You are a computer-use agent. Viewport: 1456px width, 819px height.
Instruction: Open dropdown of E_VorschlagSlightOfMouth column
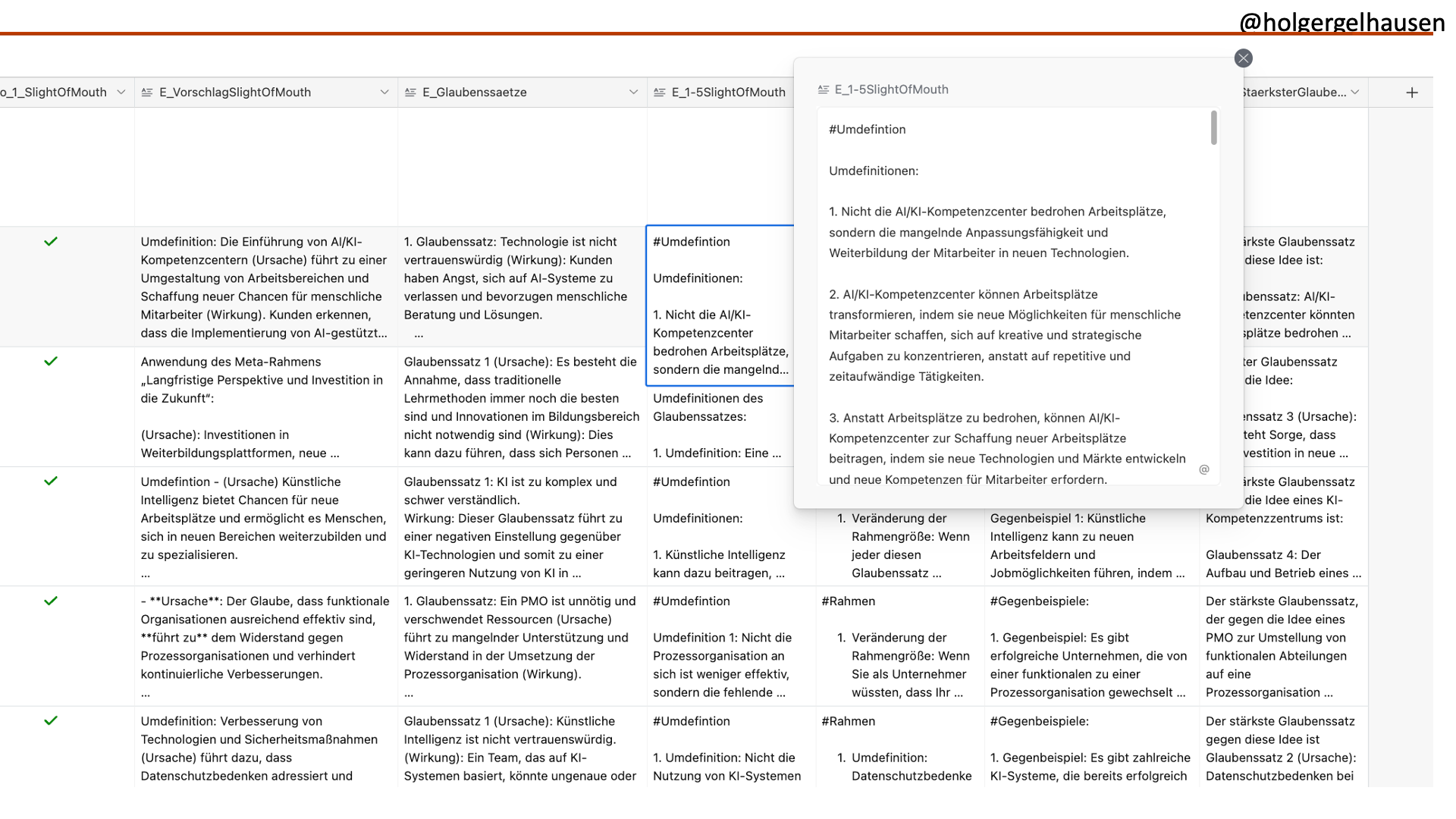[384, 93]
